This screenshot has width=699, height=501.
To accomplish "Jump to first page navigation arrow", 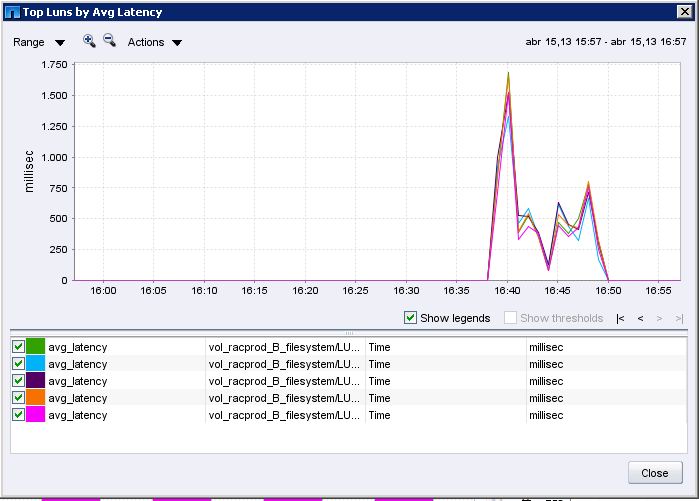I will click(x=621, y=318).
